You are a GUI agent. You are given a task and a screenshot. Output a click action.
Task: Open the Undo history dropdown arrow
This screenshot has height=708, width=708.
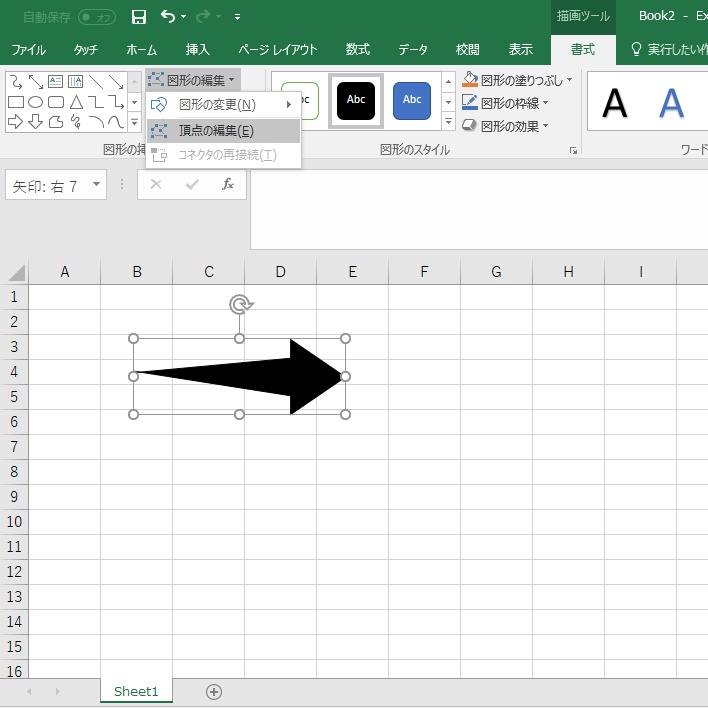tap(183, 17)
